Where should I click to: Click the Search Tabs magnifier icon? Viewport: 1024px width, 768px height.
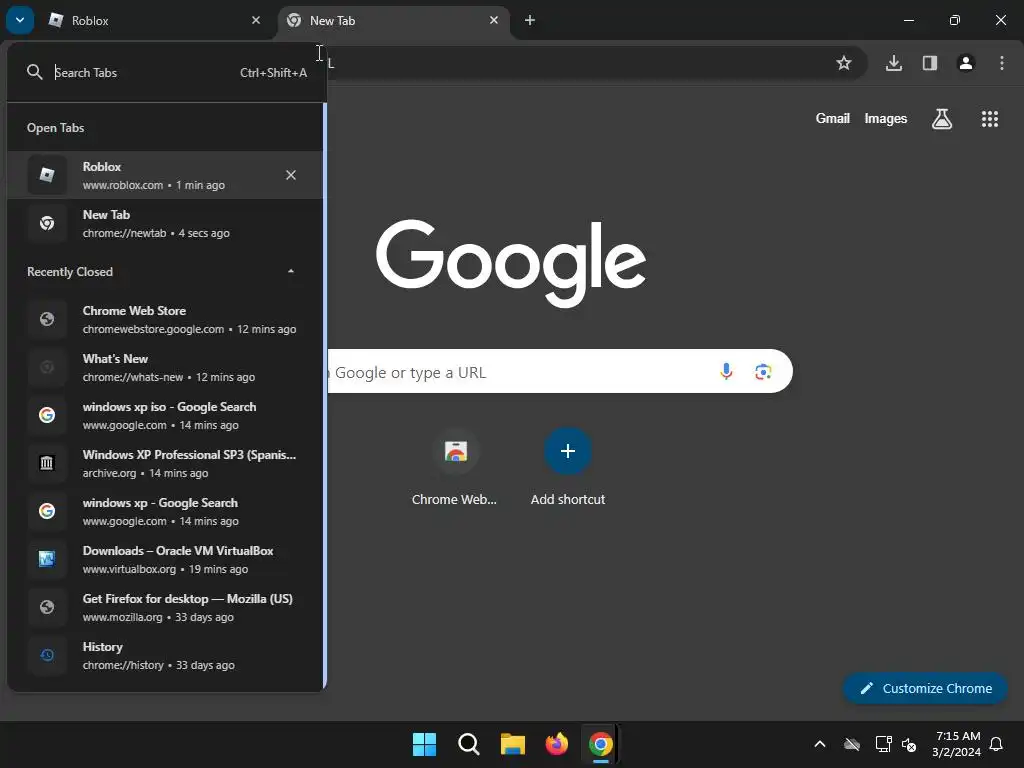[x=35, y=72]
